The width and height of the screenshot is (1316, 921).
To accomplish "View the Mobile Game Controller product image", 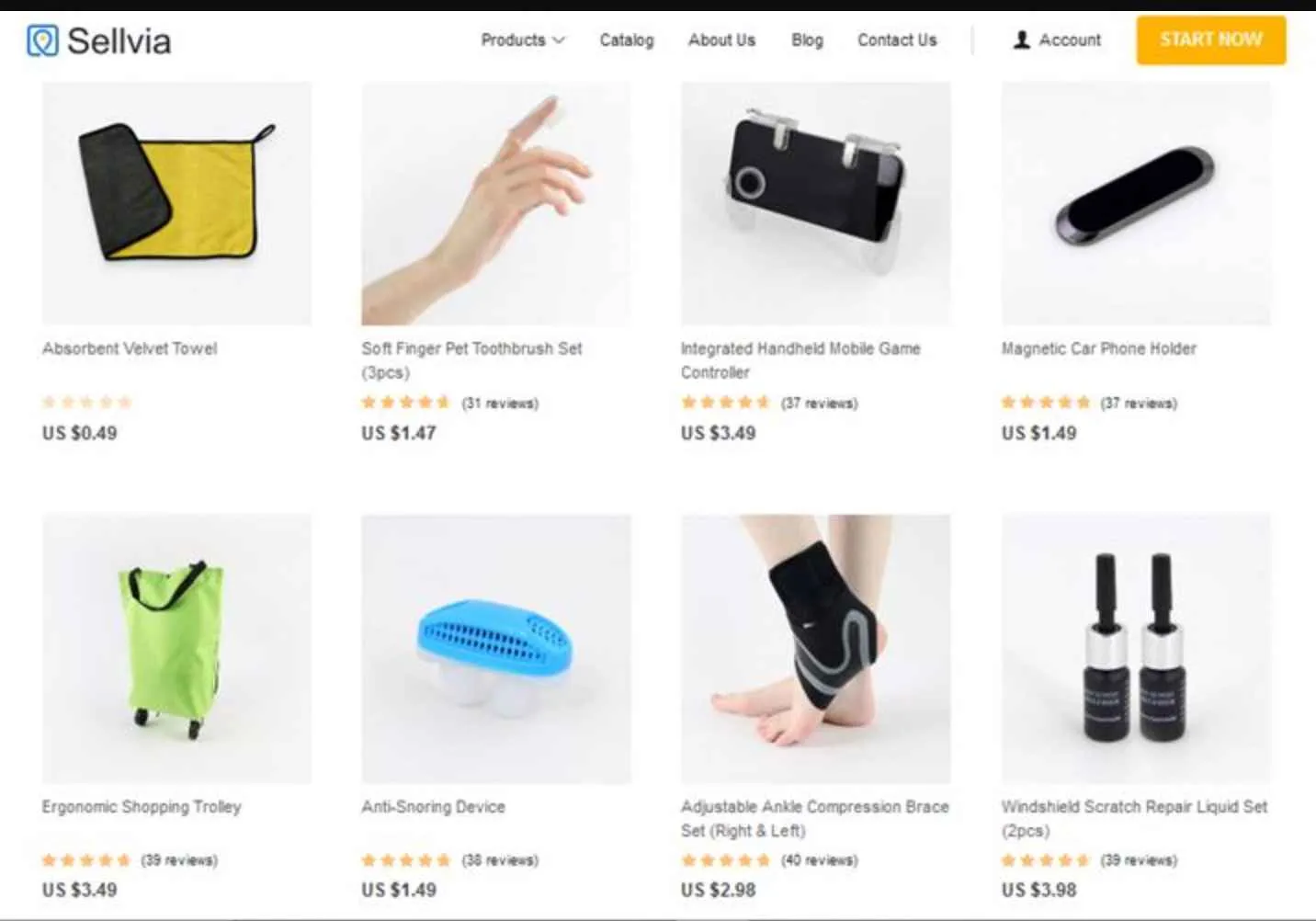I will 815,203.
